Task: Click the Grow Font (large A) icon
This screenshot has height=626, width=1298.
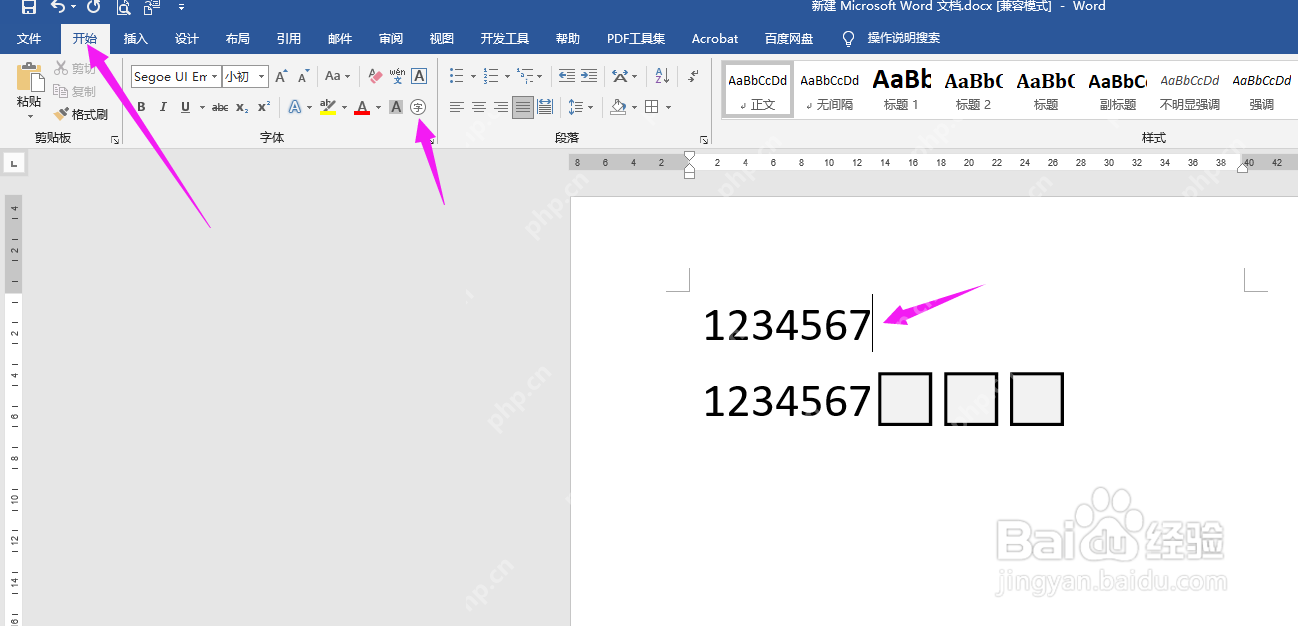Action: pyautogui.click(x=281, y=76)
